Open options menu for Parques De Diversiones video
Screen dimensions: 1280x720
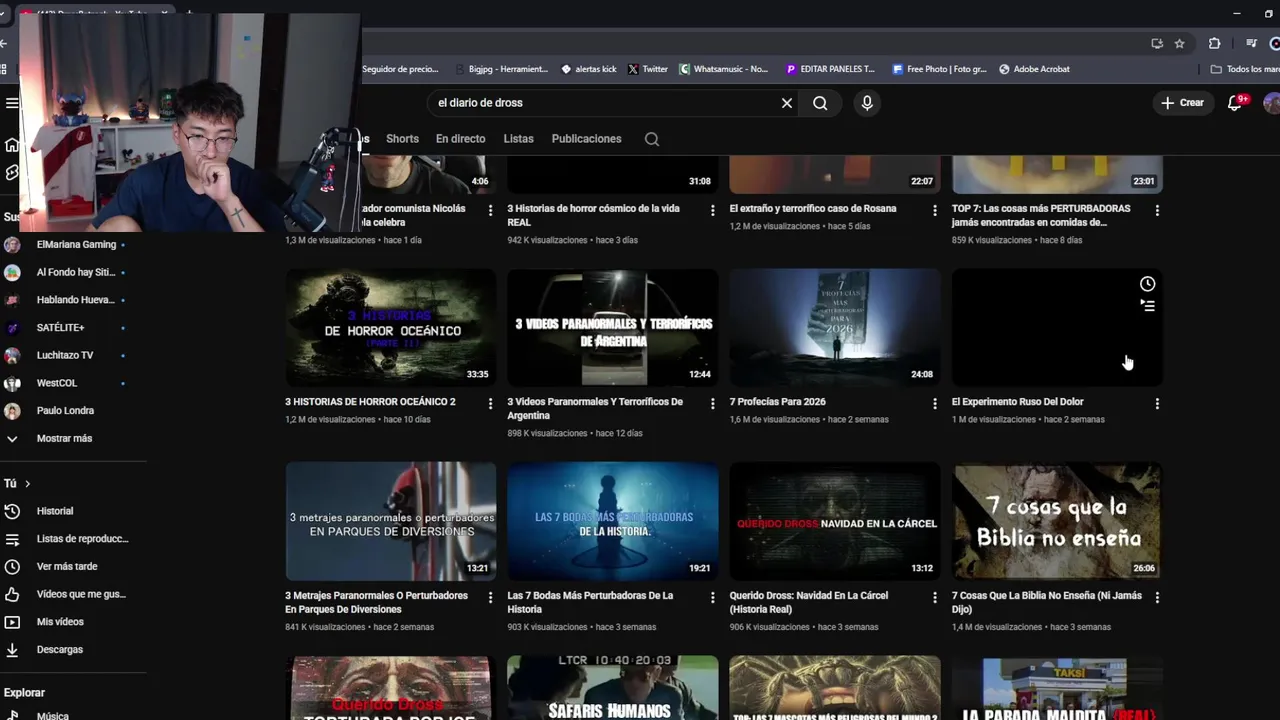pos(490,597)
